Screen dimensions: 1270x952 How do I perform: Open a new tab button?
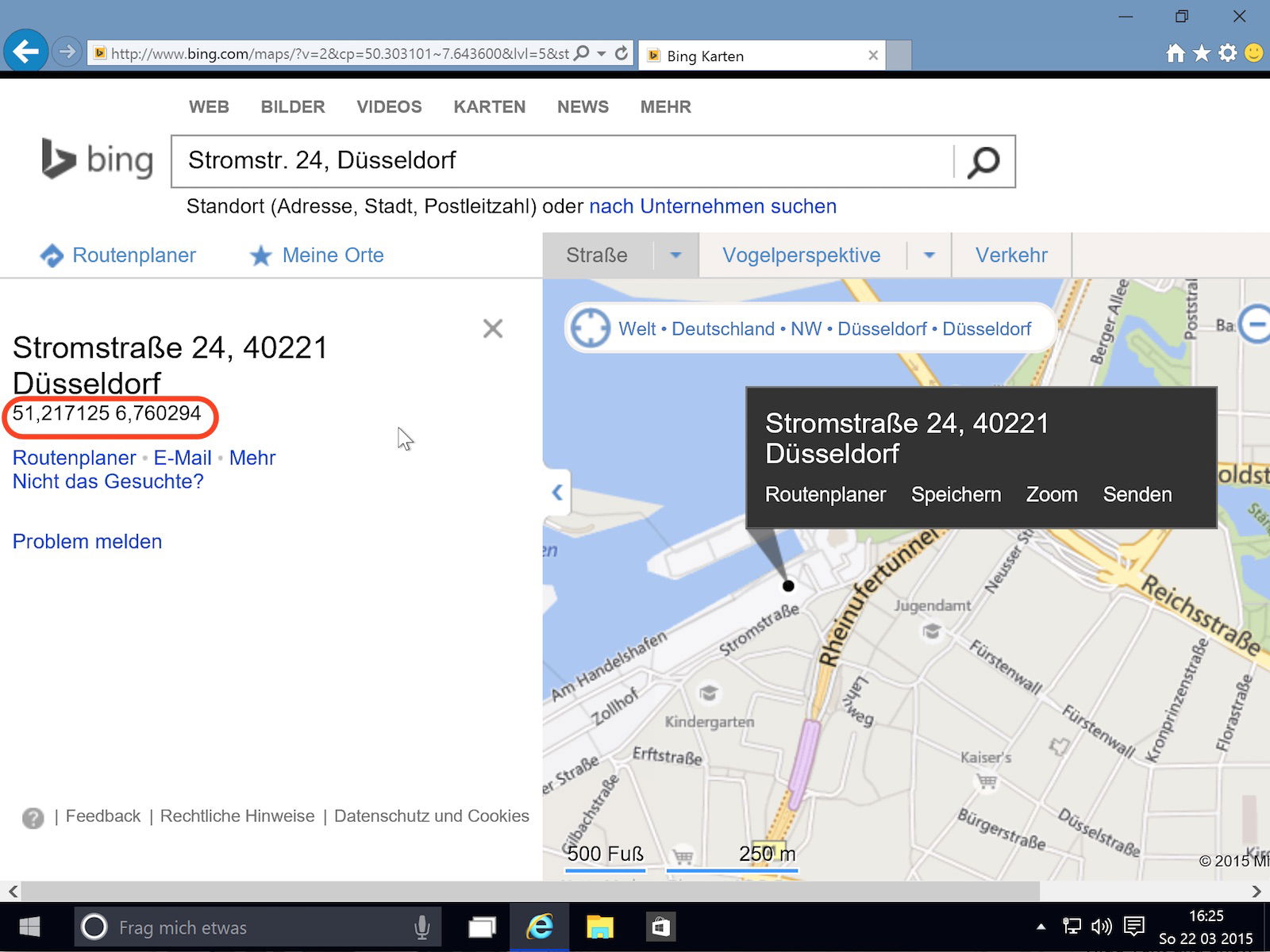pyautogui.click(x=899, y=56)
